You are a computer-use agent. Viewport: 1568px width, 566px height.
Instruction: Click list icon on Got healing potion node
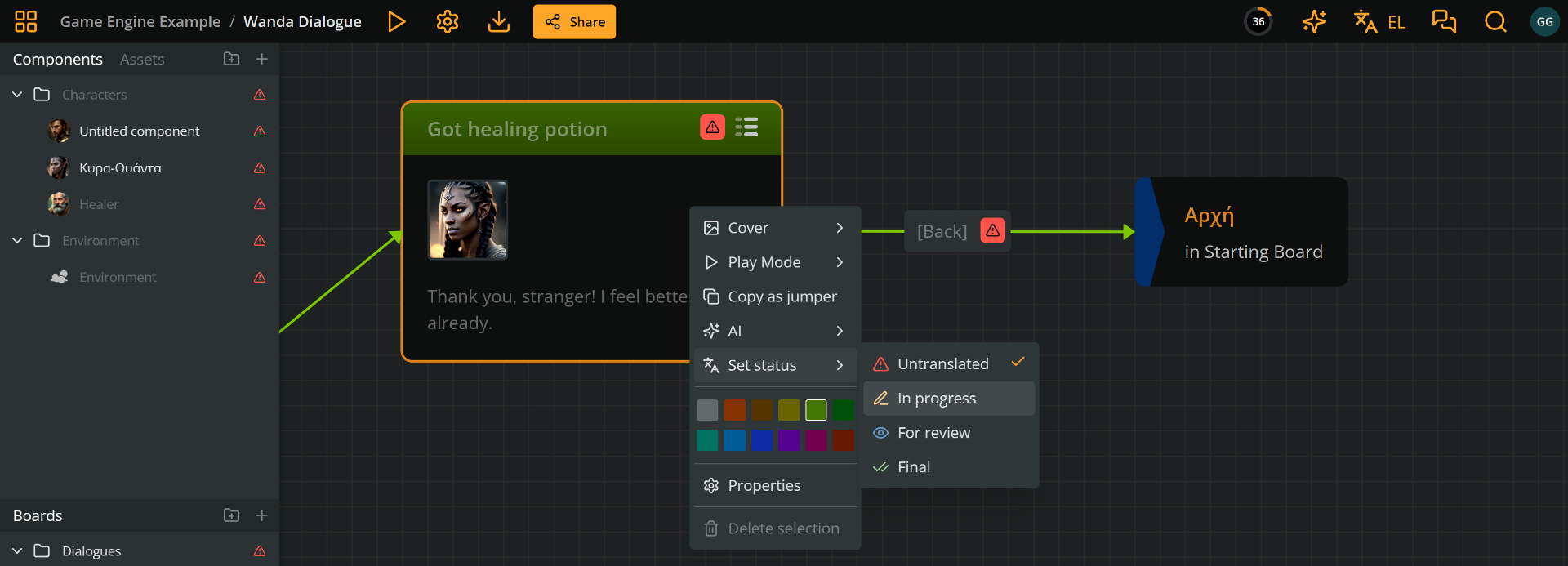[x=746, y=127]
